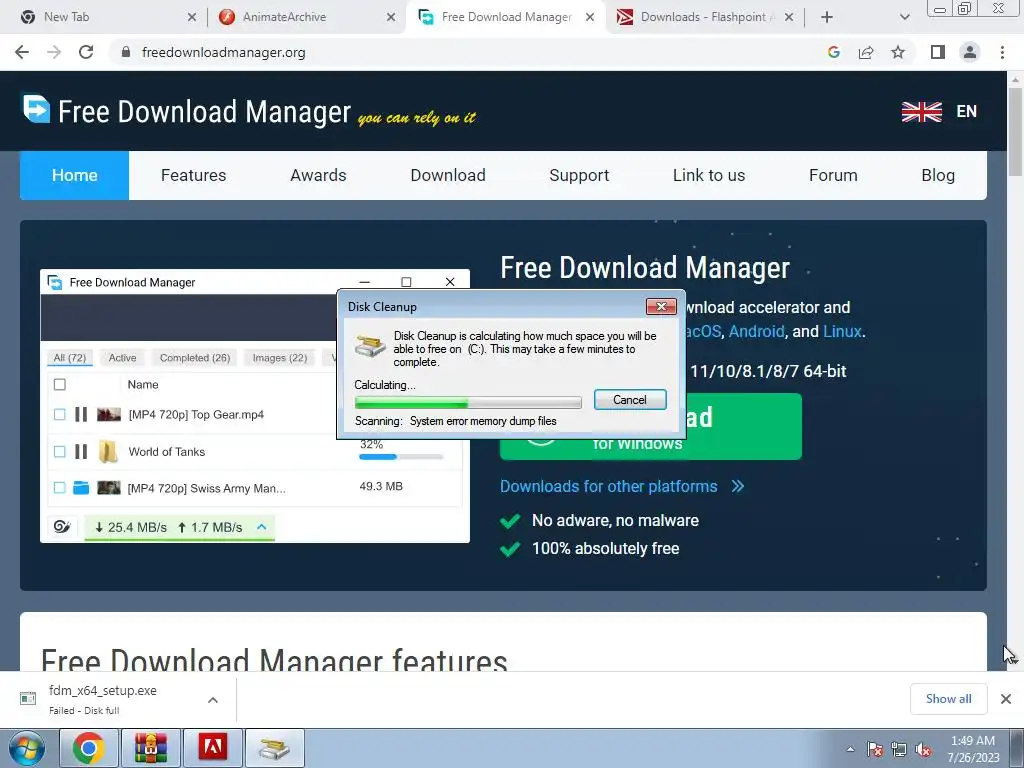The height and width of the screenshot is (768, 1024).
Task: Click the Google search icon in address bar
Action: (833, 52)
